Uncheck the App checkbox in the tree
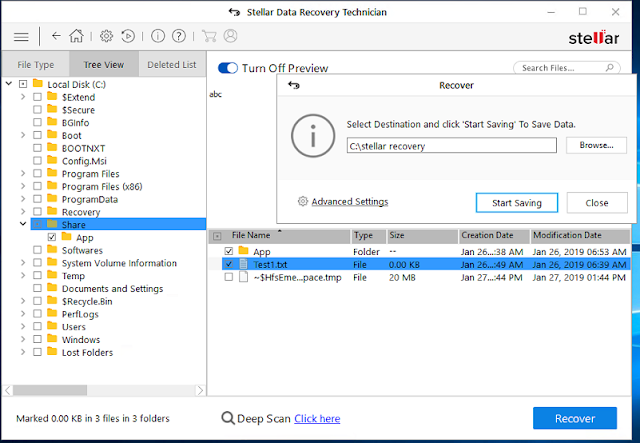 point(52,237)
